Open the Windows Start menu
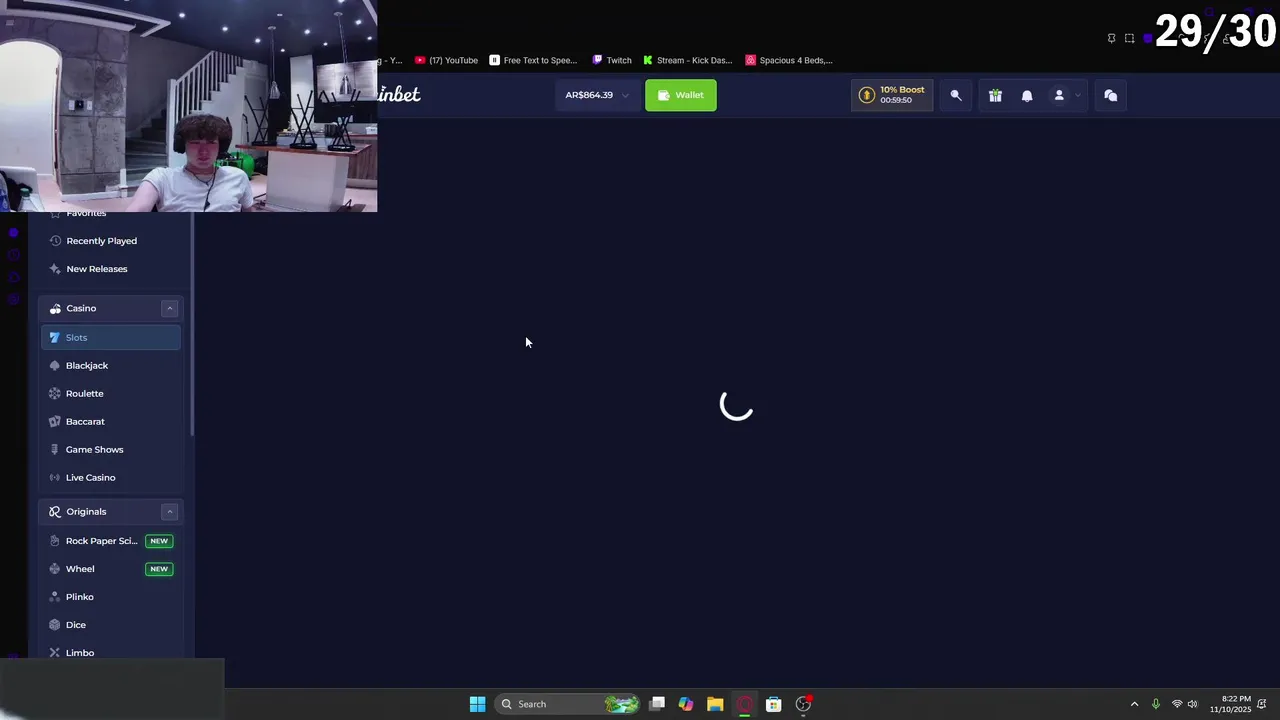1280x720 pixels. pos(477,704)
